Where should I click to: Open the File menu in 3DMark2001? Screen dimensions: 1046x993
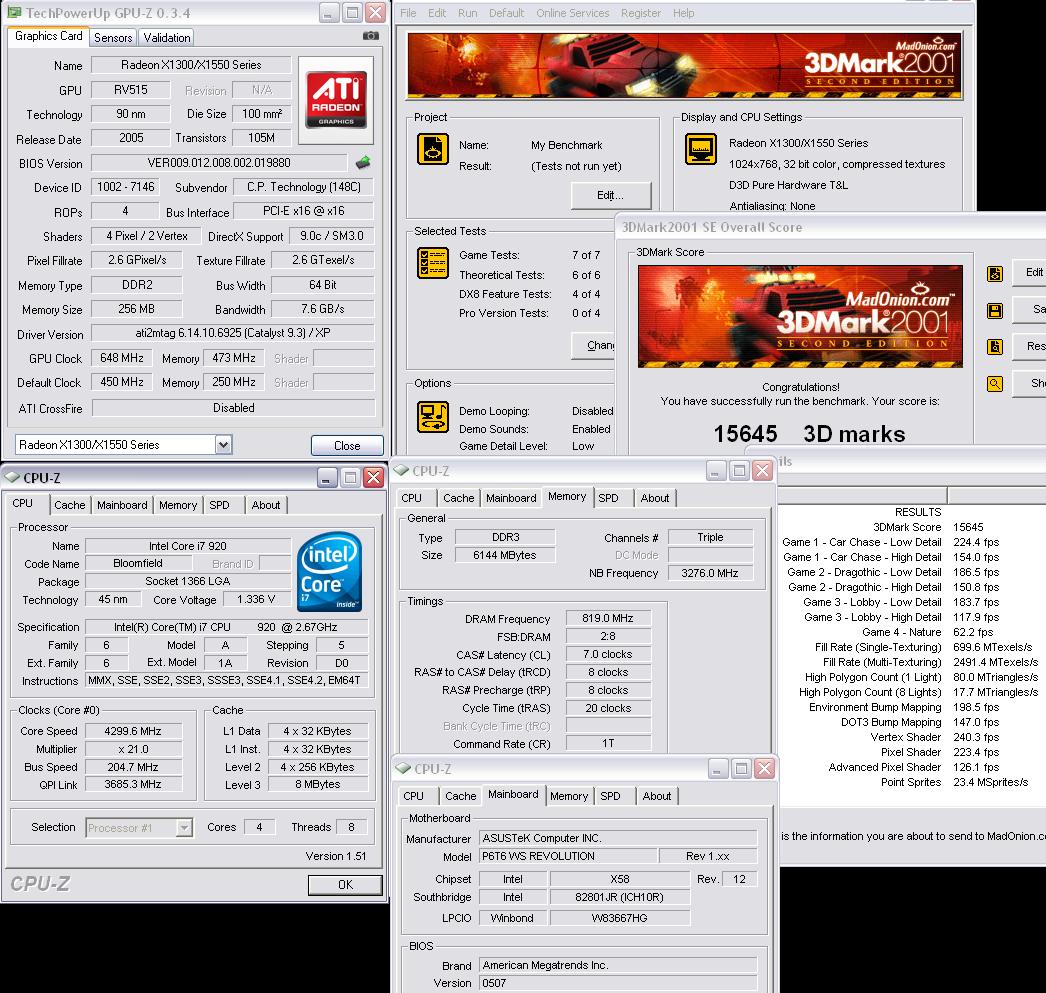click(408, 13)
